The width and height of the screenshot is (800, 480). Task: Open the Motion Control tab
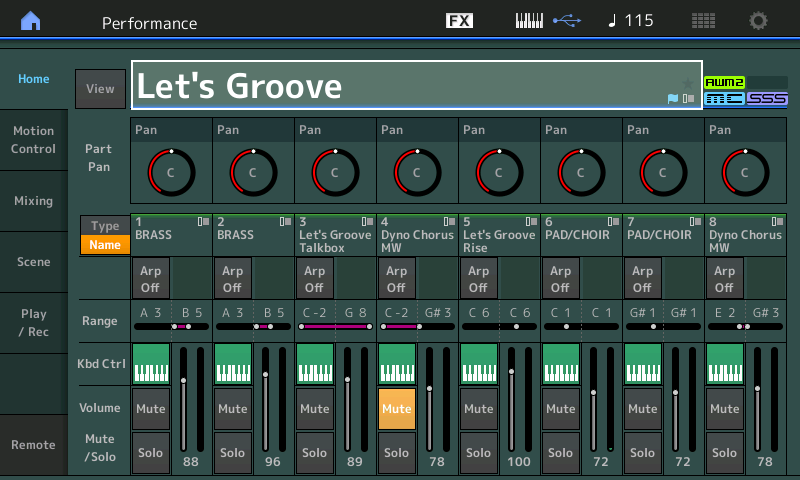[x=34, y=140]
